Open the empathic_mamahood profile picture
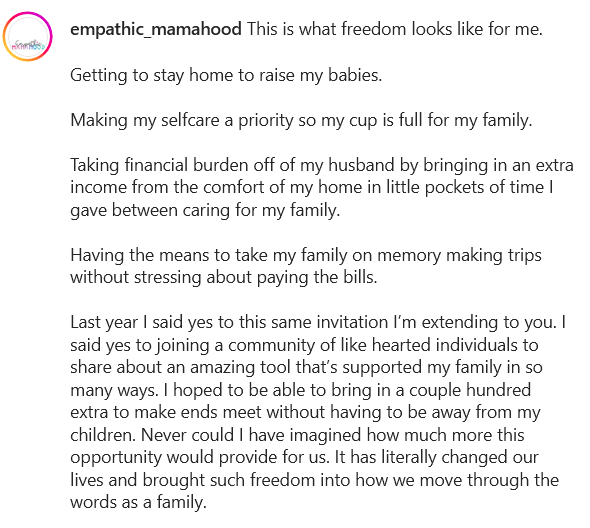The height and width of the screenshot is (528, 590). click(27, 37)
